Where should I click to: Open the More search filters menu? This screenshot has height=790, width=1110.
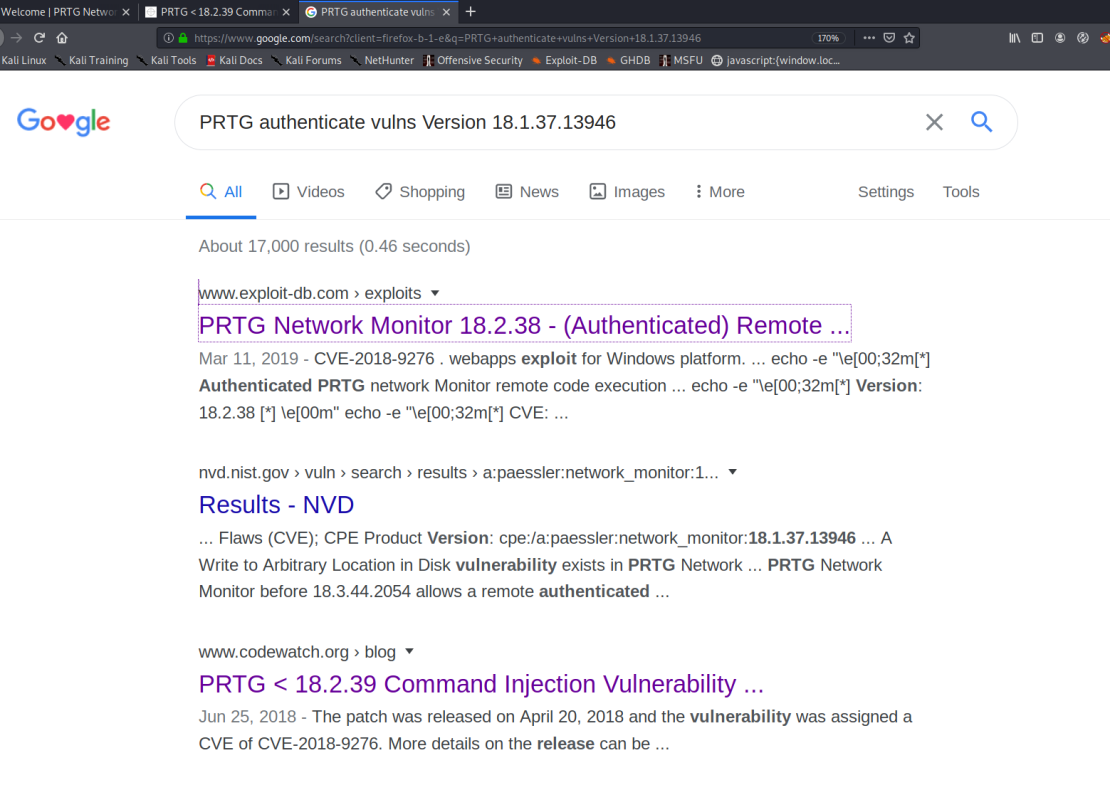[719, 192]
